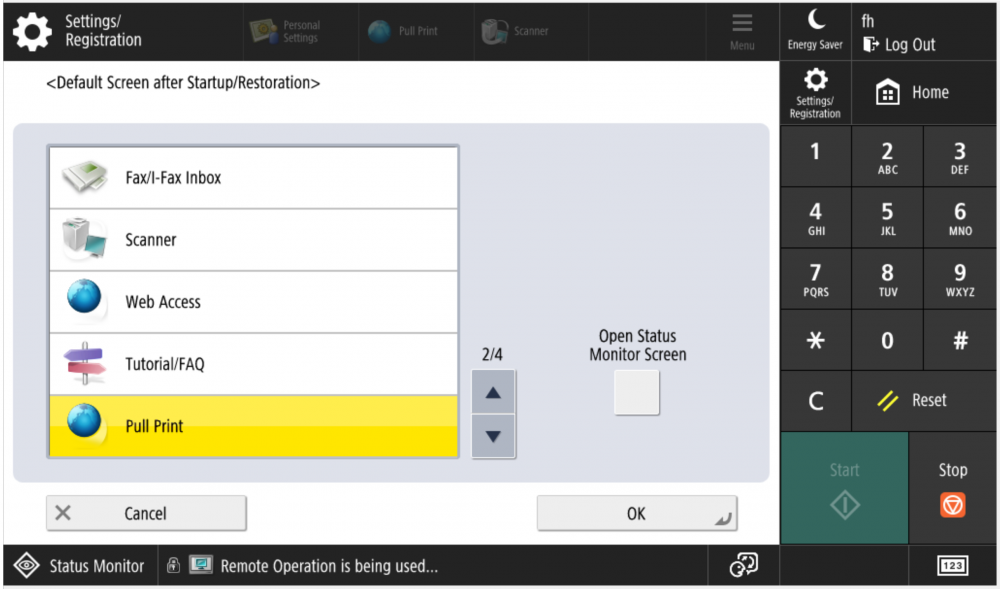This screenshot has width=1000, height=589.
Task: Select Tutorial/FAQ in the list
Action: coord(253,364)
